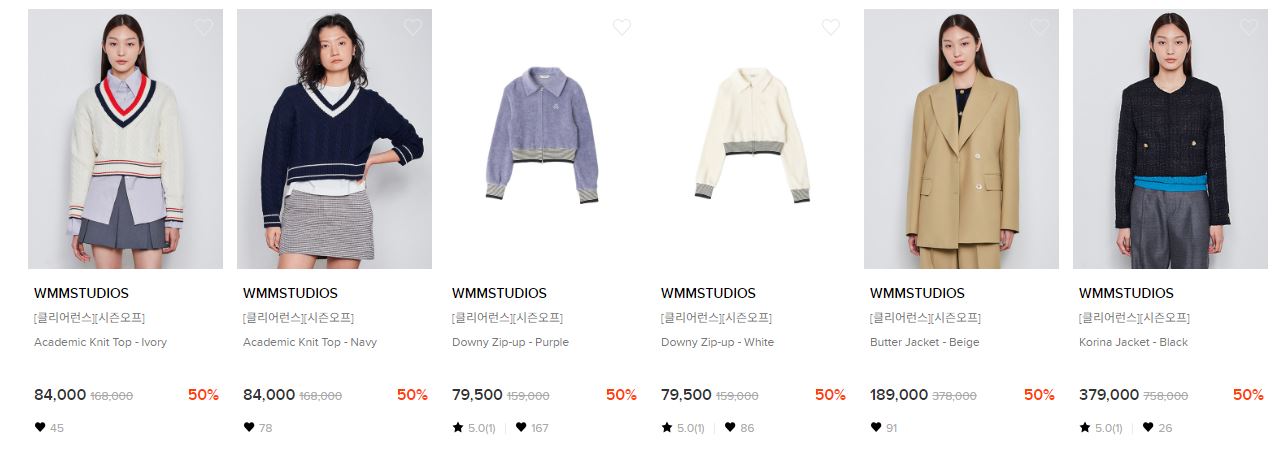The width and height of the screenshot is (1274, 456).
Task: Click filled heart showing 45 likes
Action: (40, 427)
